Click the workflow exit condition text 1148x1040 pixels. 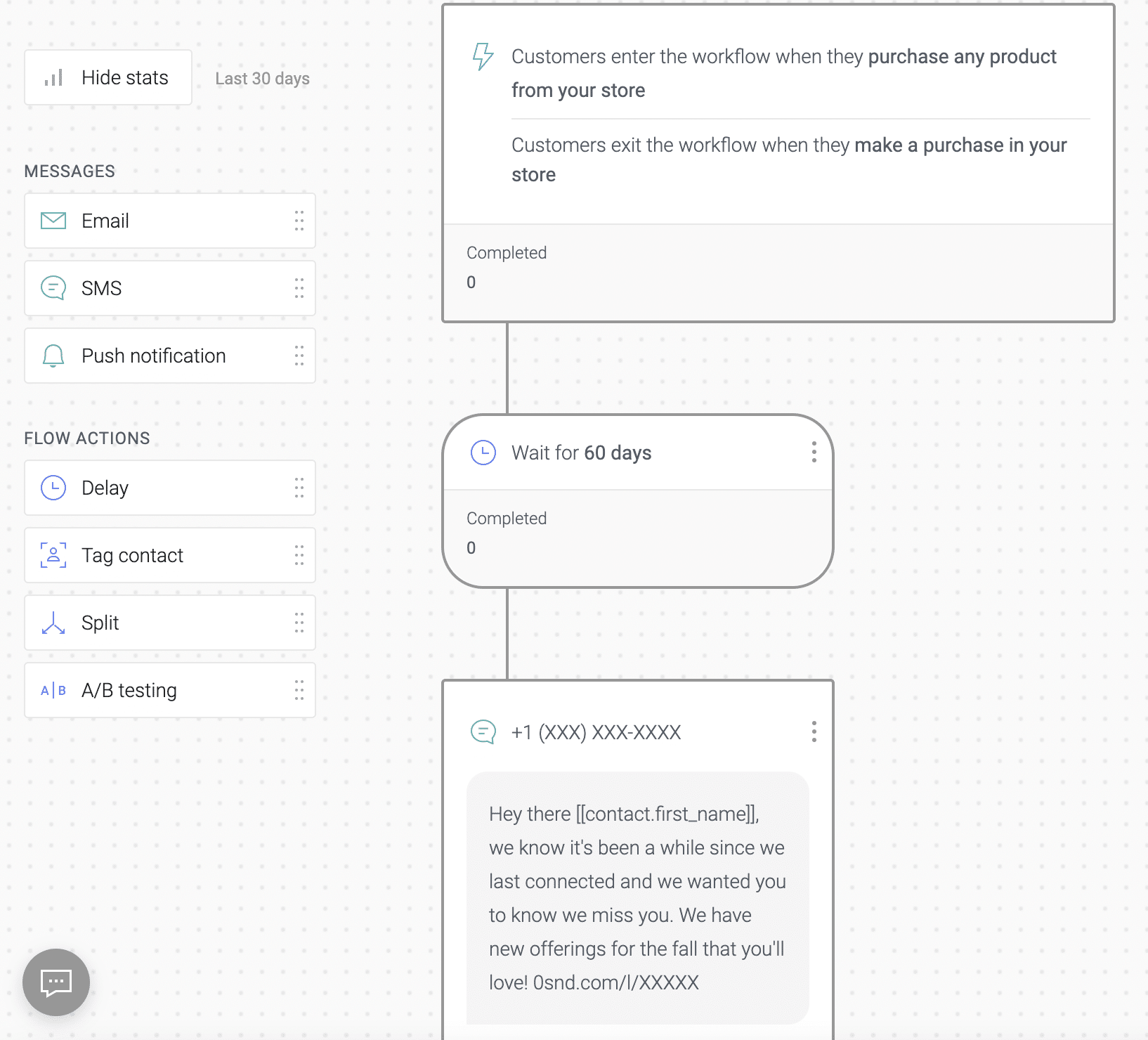coord(788,160)
